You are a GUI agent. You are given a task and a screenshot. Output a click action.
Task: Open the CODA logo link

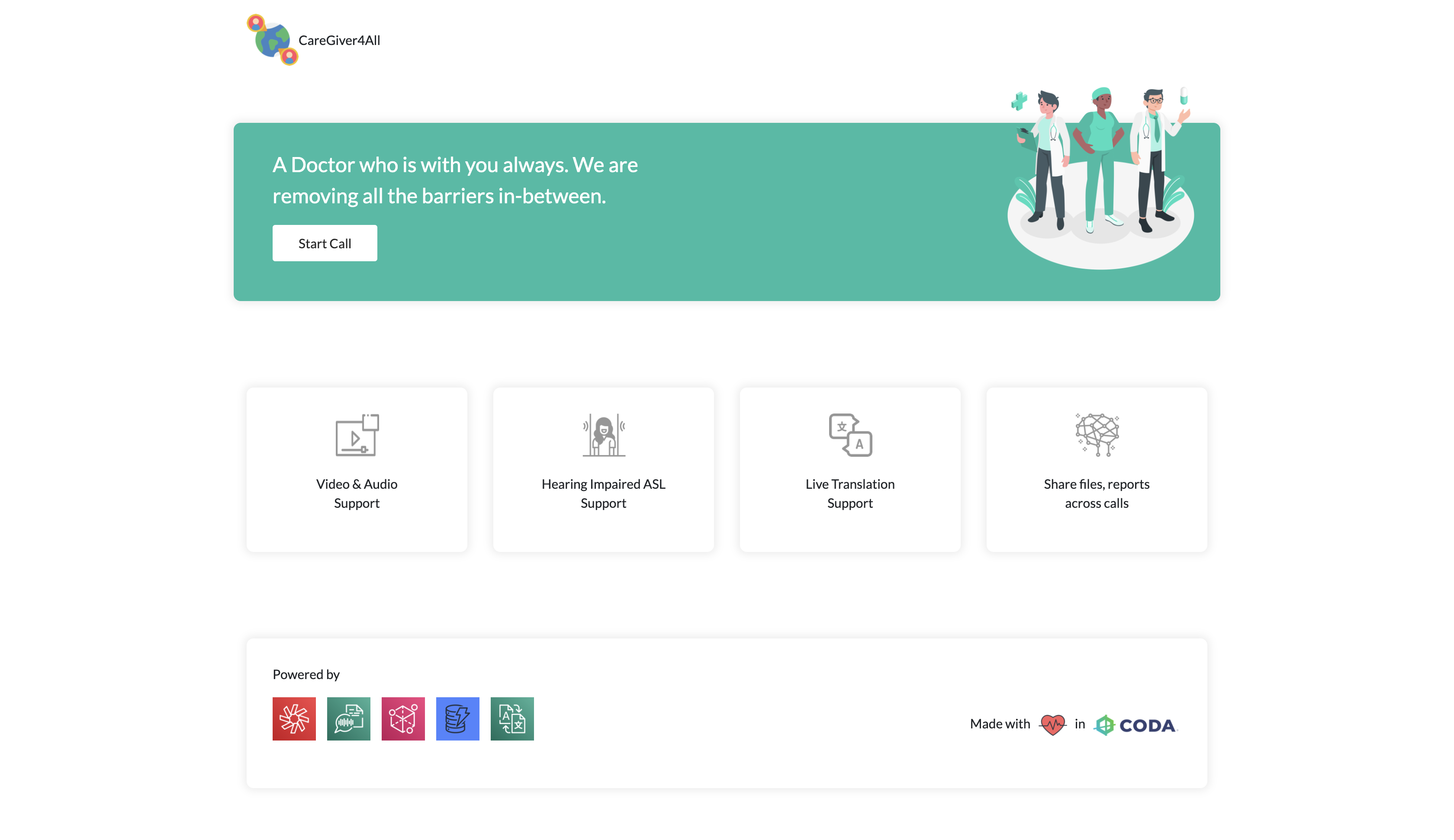click(1136, 725)
